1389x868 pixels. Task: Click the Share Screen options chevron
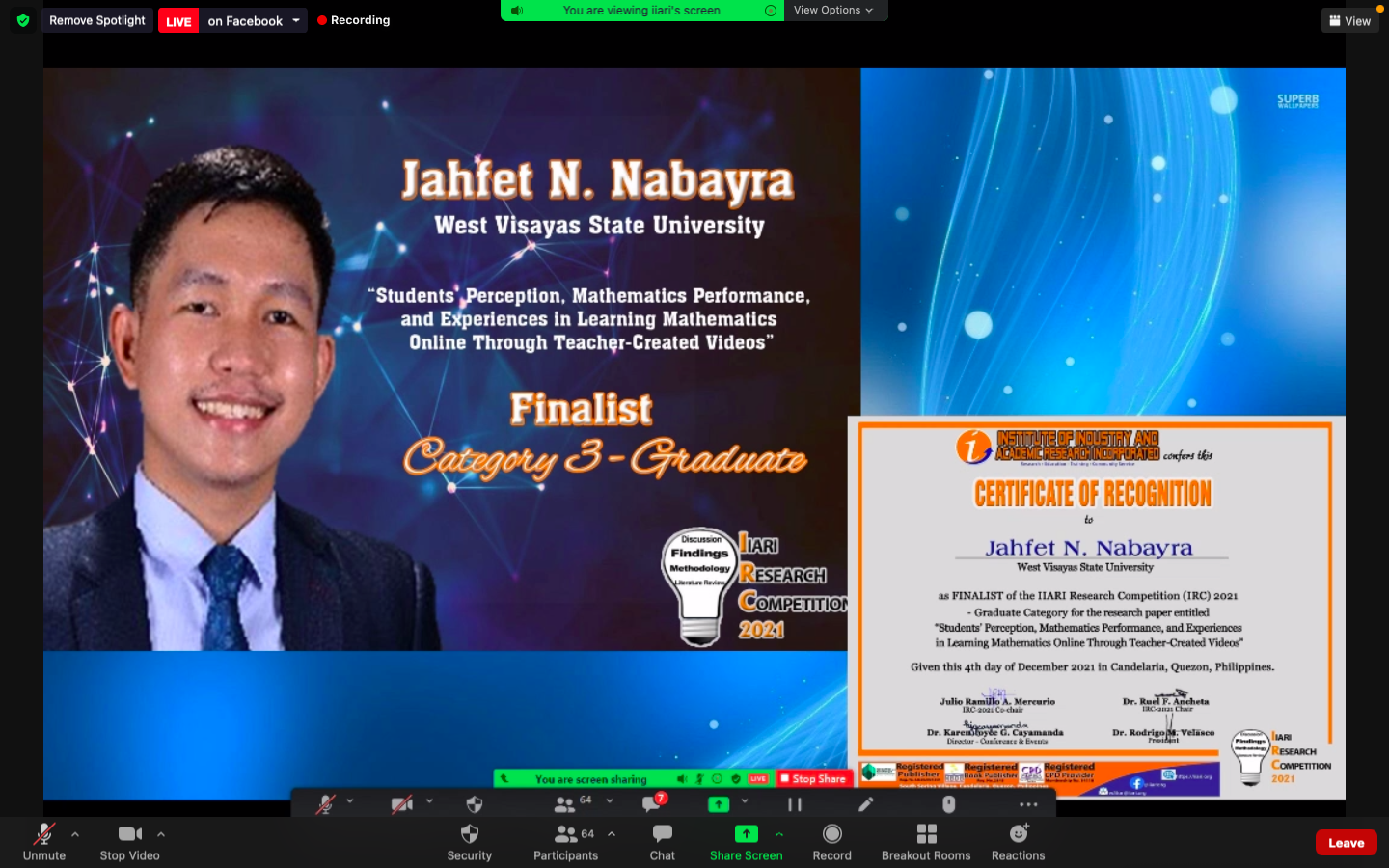click(x=779, y=834)
